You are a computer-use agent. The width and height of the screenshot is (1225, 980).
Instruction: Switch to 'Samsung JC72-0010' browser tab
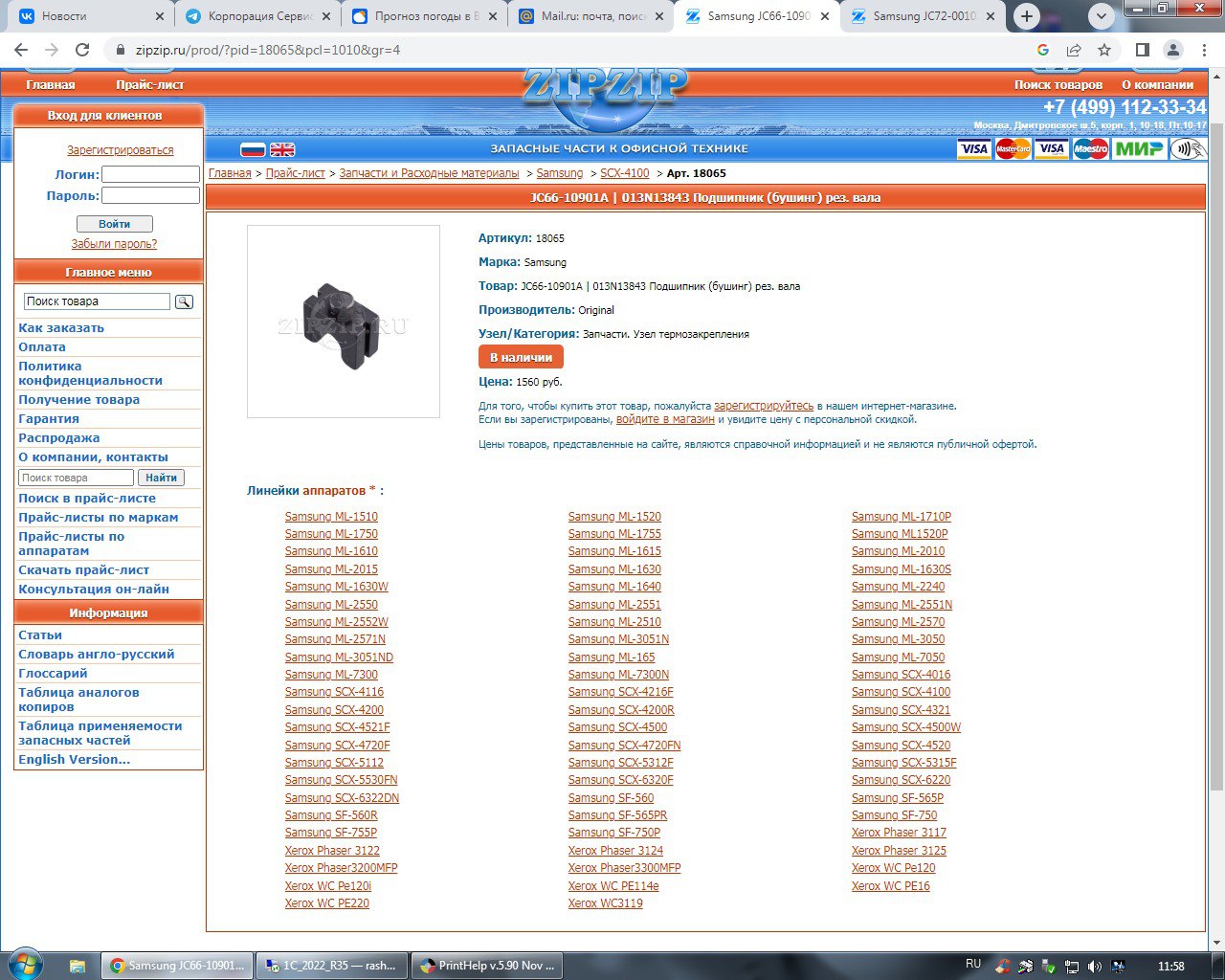pos(923,16)
